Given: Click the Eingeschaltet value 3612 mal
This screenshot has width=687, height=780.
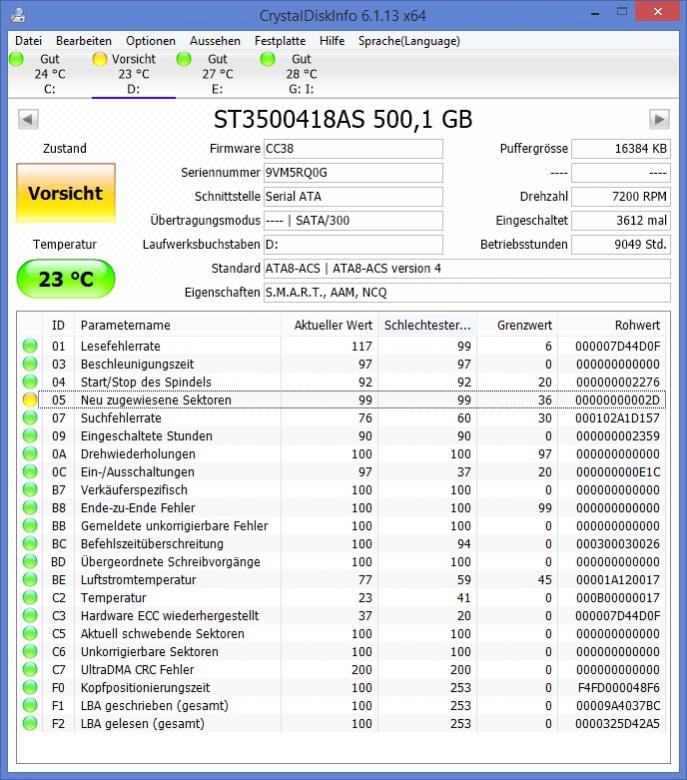Looking at the screenshot, I should (x=621, y=220).
